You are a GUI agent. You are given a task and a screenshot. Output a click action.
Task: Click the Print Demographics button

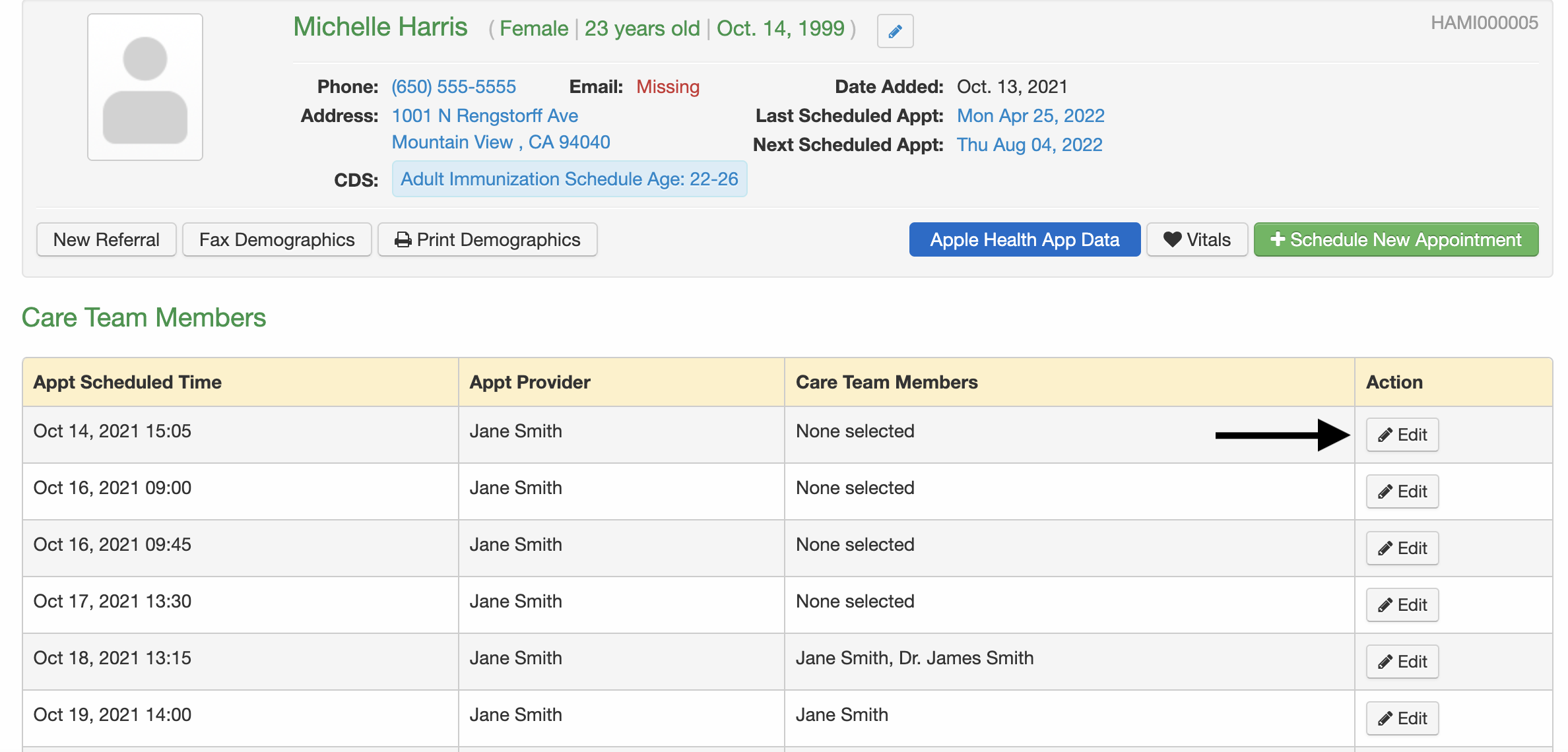tap(488, 239)
